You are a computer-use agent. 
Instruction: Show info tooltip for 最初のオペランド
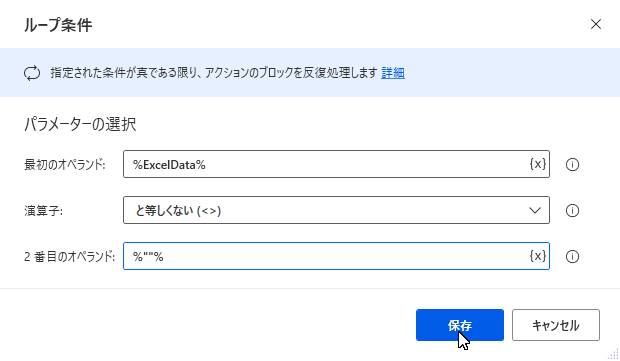pos(572,164)
